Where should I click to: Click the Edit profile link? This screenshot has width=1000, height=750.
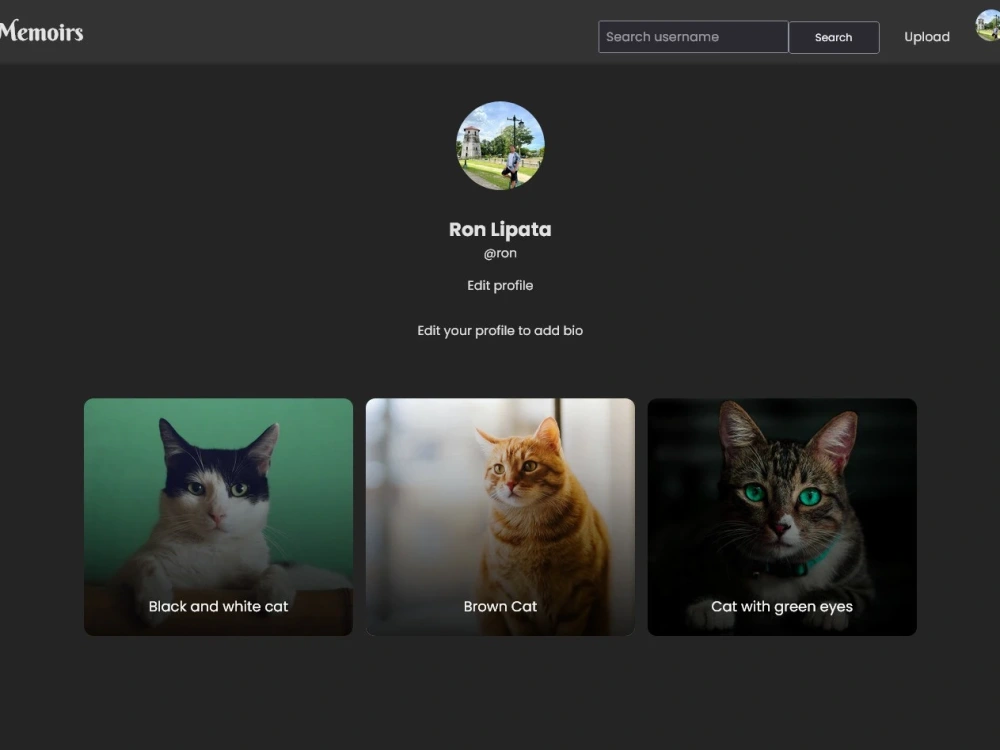500,286
